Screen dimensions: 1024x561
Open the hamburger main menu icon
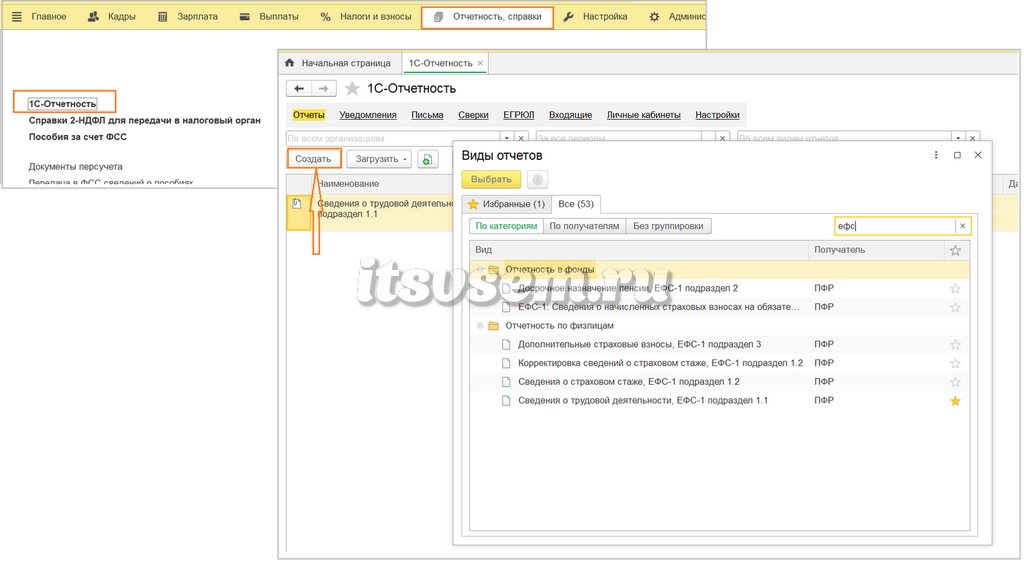pyautogui.click(x=17, y=16)
